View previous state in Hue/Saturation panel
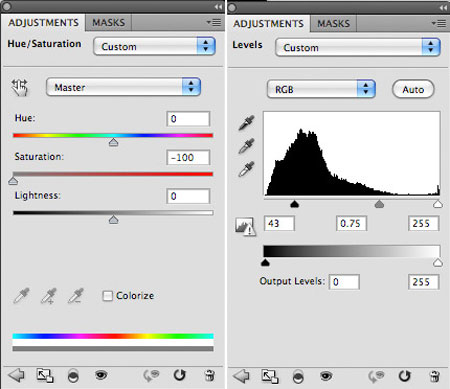450x389 pixels. click(151, 376)
